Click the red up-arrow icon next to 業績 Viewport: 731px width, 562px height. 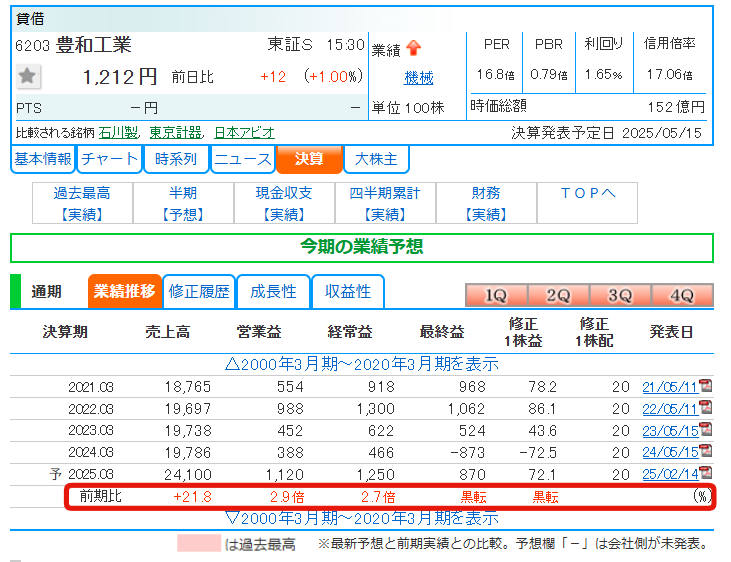pyautogui.click(x=414, y=48)
